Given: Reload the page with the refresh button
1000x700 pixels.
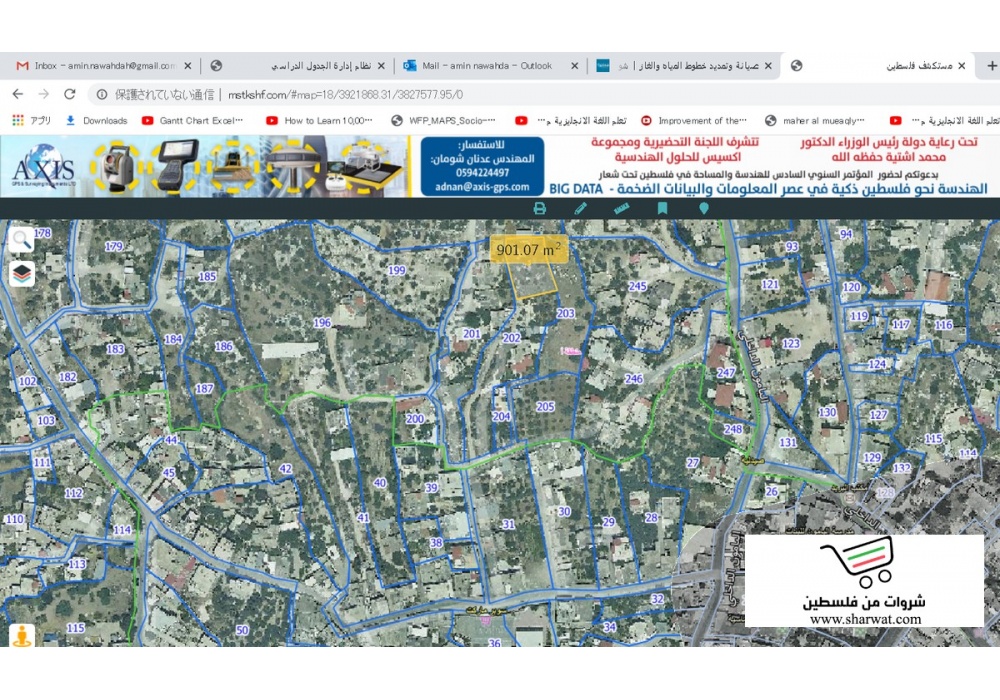Looking at the screenshot, I should (x=70, y=94).
